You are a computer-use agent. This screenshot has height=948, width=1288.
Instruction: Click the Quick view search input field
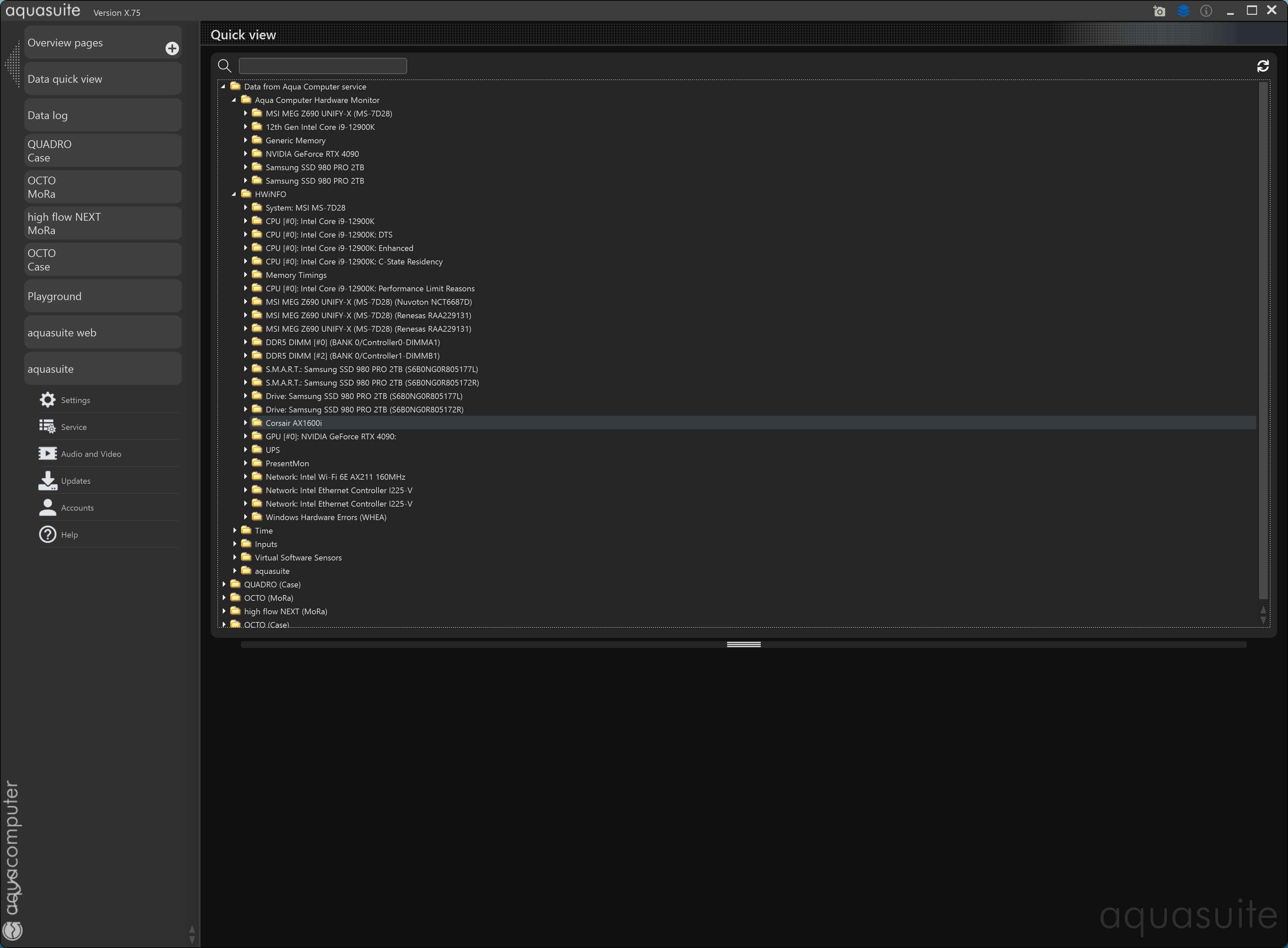[x=323, y=66]
